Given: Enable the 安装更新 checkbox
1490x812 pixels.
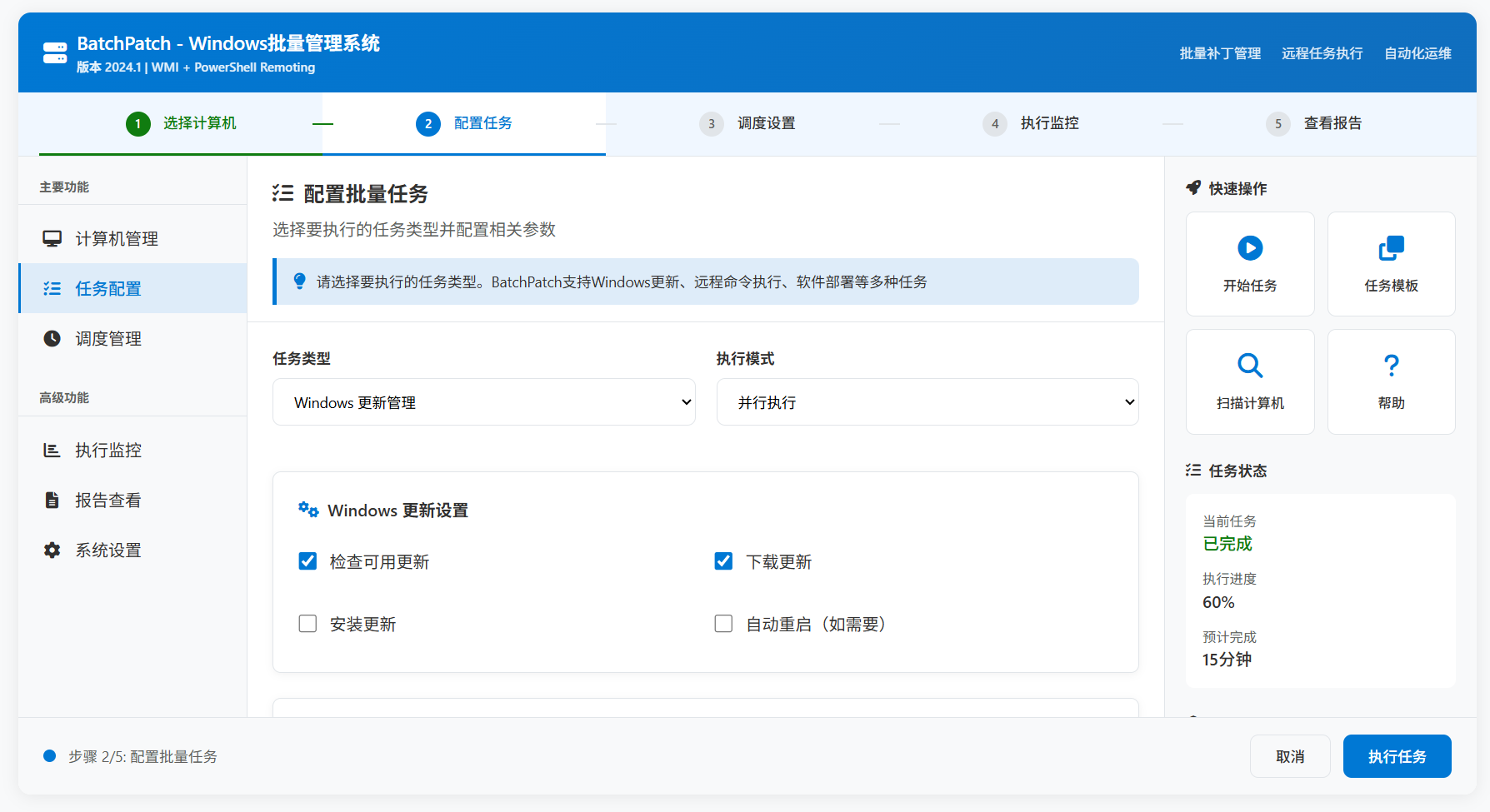Looking at the screenshot, I should 307,624.
